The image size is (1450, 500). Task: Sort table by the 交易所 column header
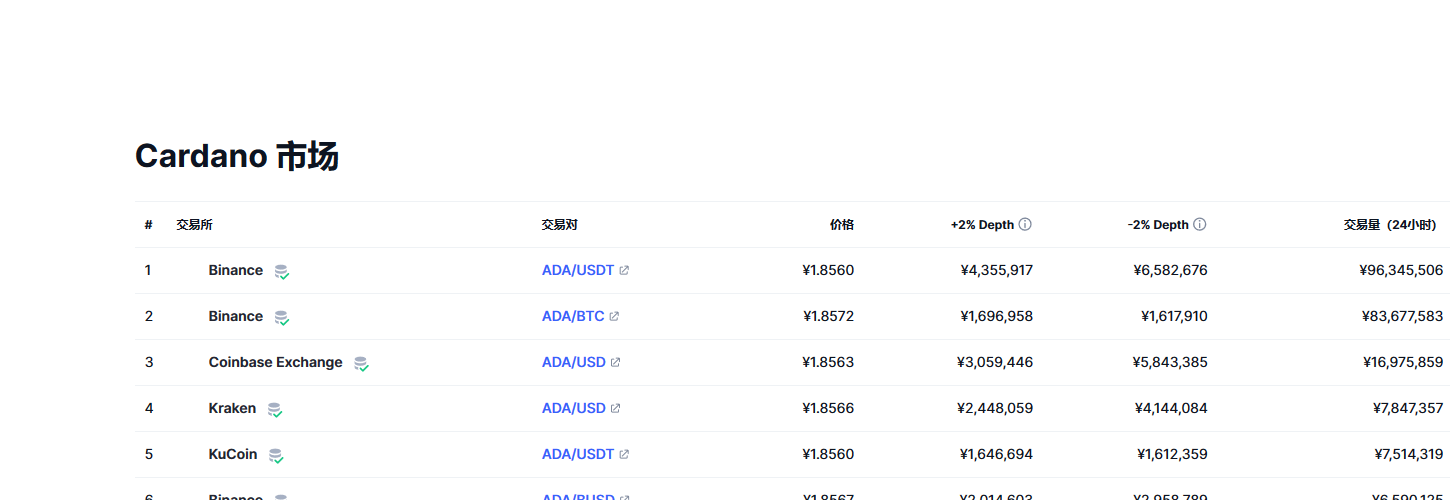coord(194,225)
